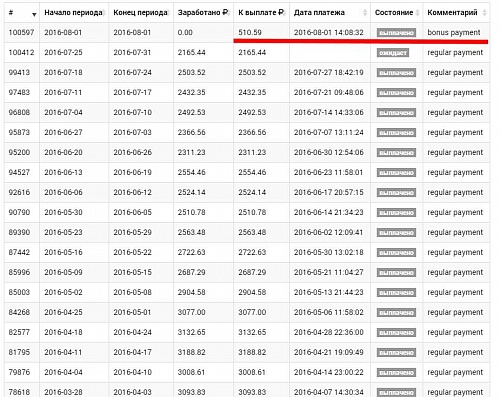Click period start 2016-06-20
The height and width of the screenshot is (397, 500).
point(63,152)
